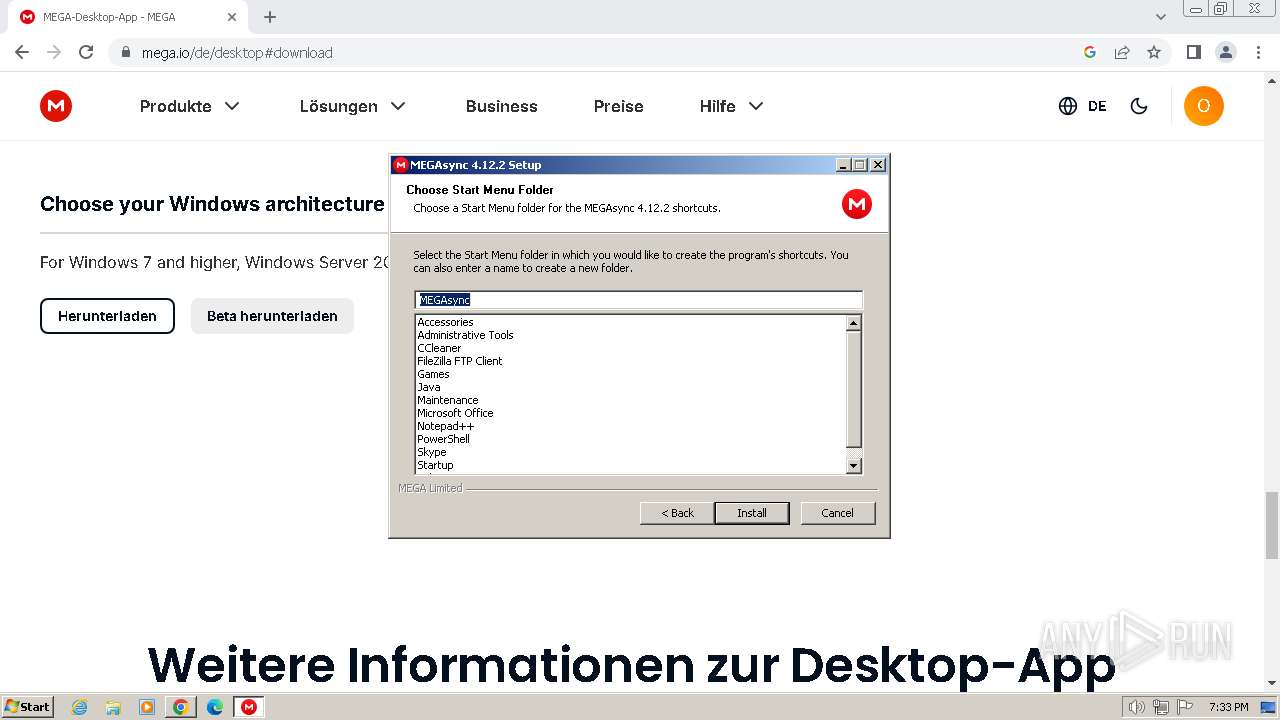The width and height of the screenshot is (1280, 720).
Task: Open the Preise page
Action: (x=618, y=106)
